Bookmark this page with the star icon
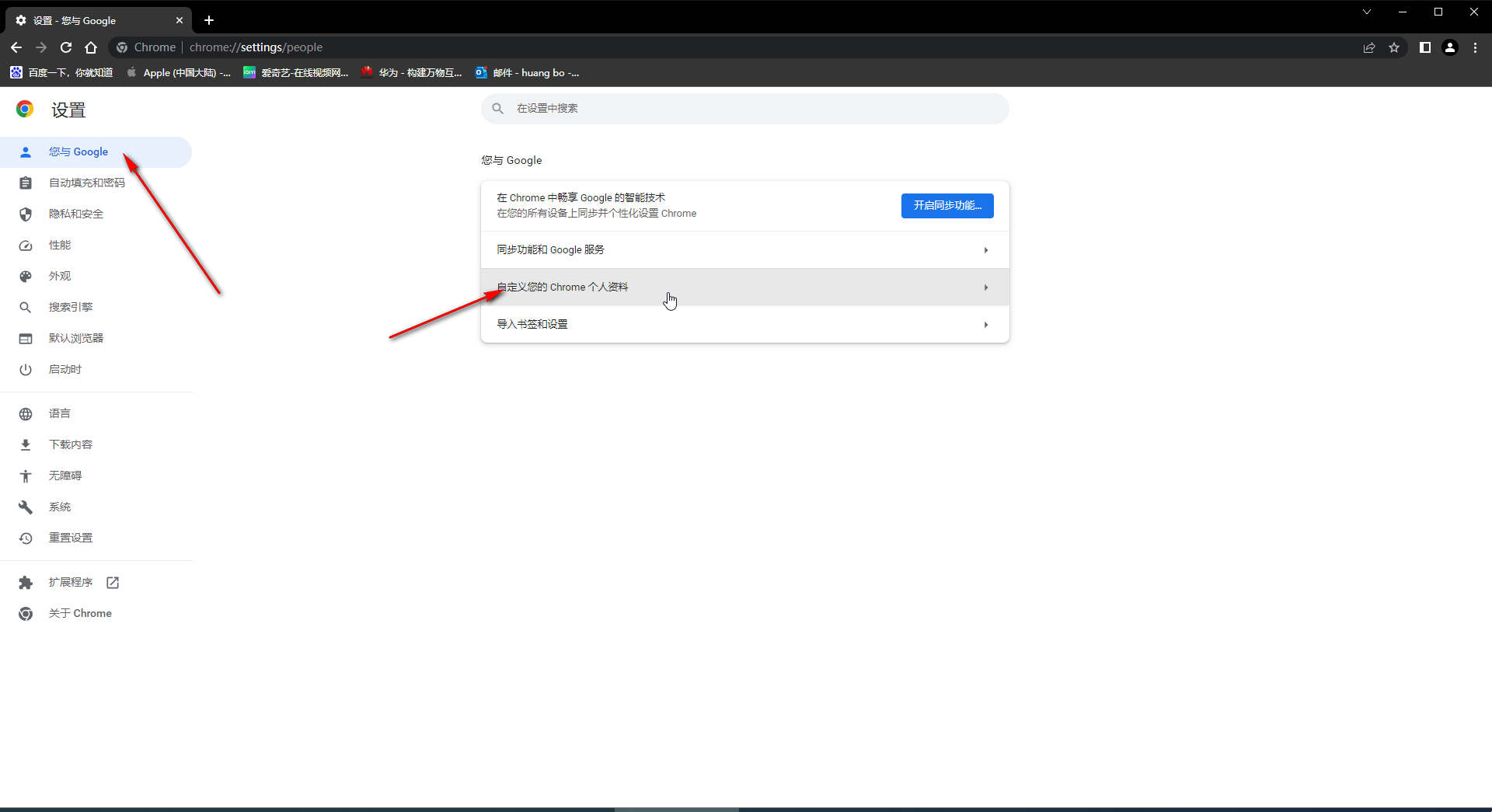This screenshot has height=812, width=1492. [x=1394, y=47]
